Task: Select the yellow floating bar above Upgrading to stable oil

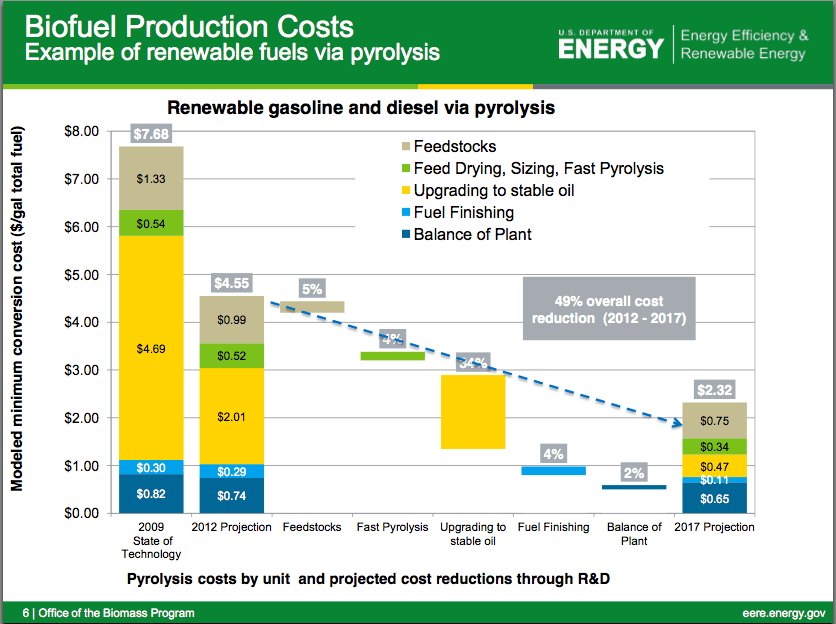Action: pos(473,412)
